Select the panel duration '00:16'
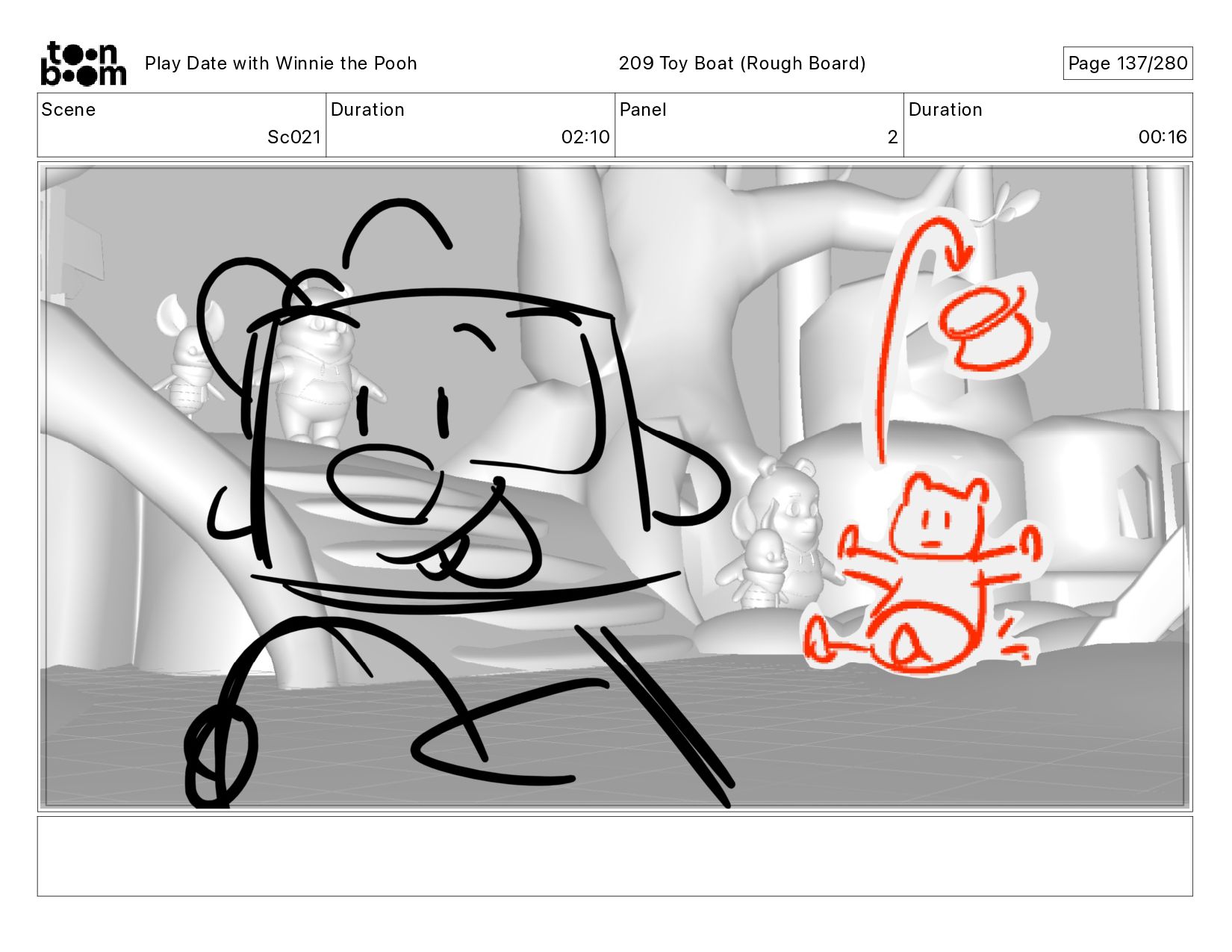Image resolution: width=1232 pixels, height=952 pixels. (1163, 137)
